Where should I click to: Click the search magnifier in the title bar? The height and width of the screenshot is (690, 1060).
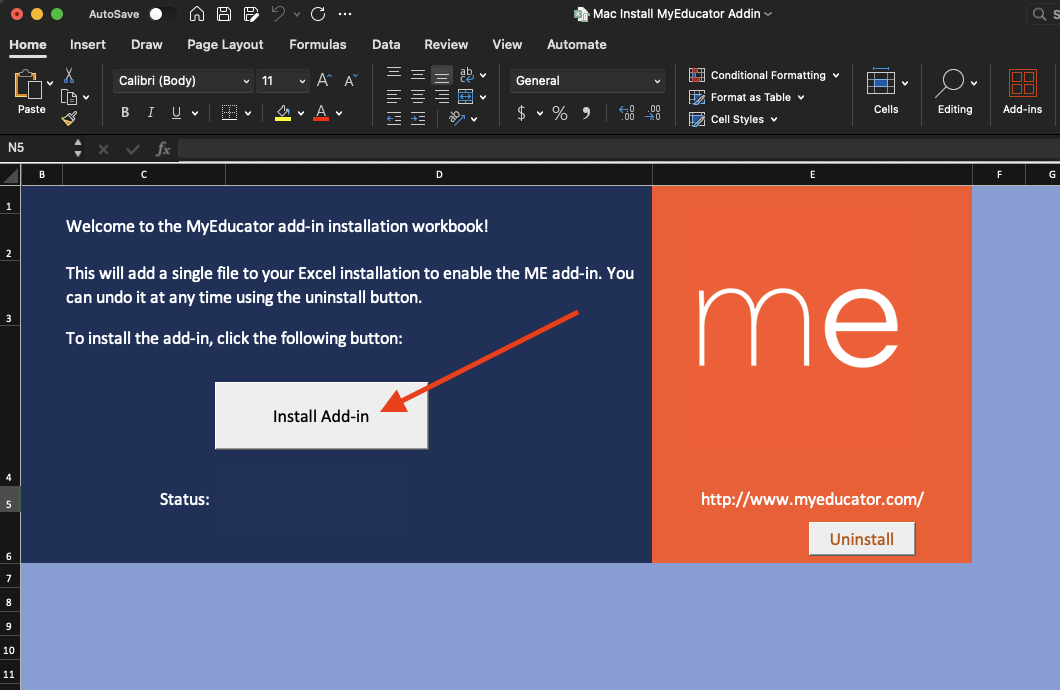[1039, 14]
